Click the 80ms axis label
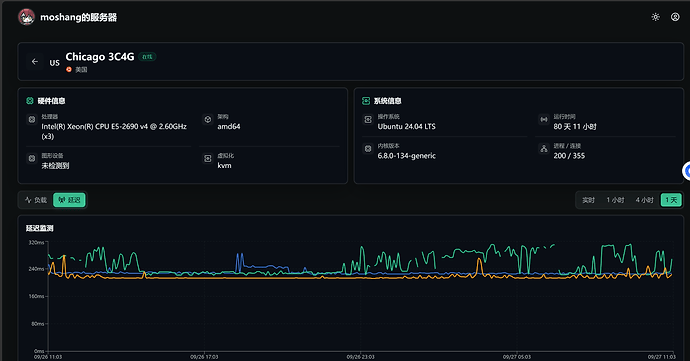The image size is (690, 361). [37, 324]
